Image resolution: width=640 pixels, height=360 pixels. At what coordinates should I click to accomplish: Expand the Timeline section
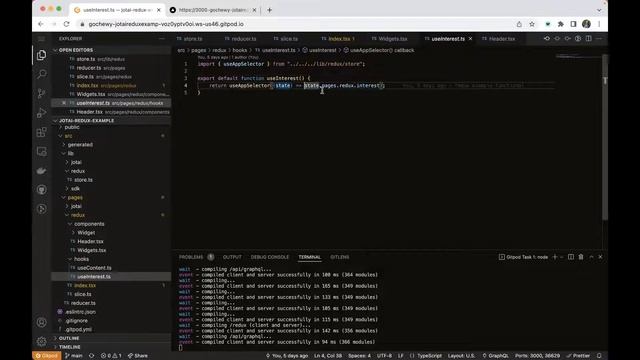[x=70, y=347]
